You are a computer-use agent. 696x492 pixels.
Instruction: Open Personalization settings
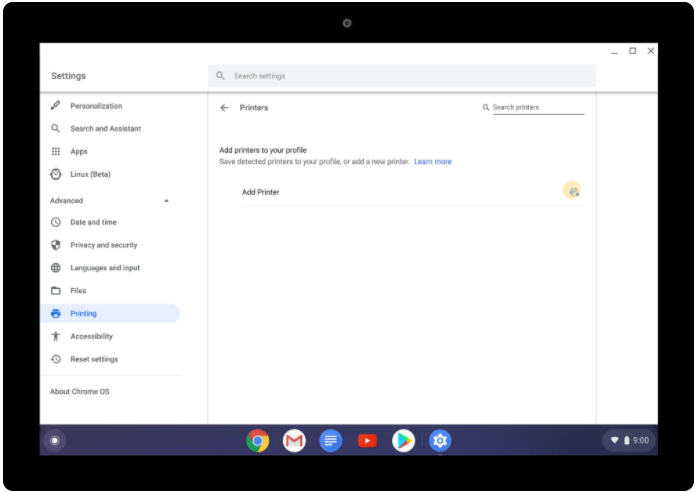pos(96,106)
